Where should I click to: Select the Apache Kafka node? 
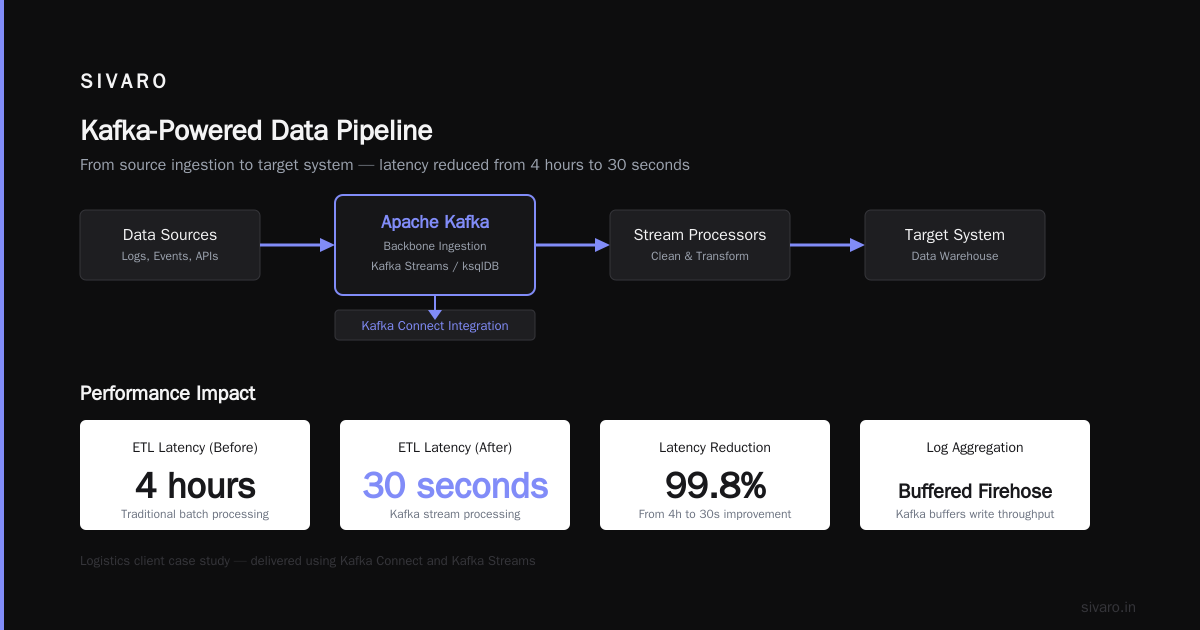[x=435, y=245]
